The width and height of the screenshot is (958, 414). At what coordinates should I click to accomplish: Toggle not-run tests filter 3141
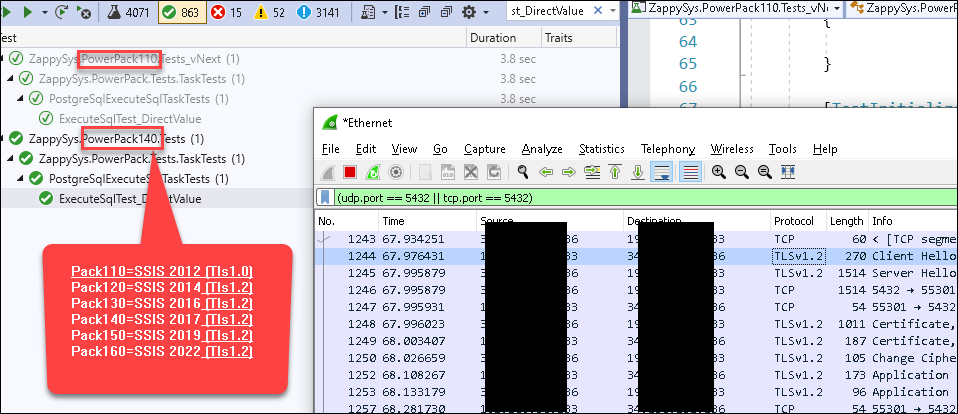tap(318, 12)
